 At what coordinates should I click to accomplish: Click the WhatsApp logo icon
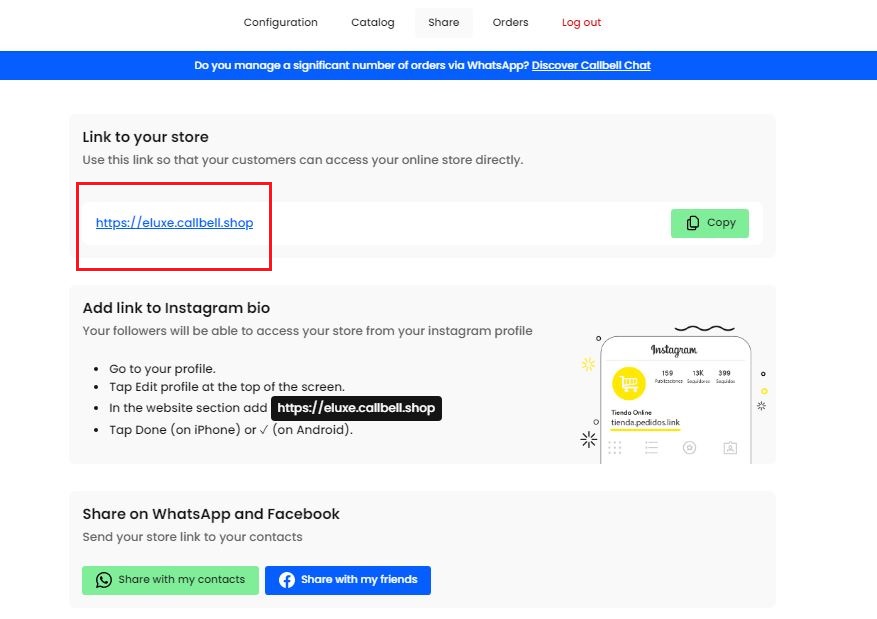104,580
